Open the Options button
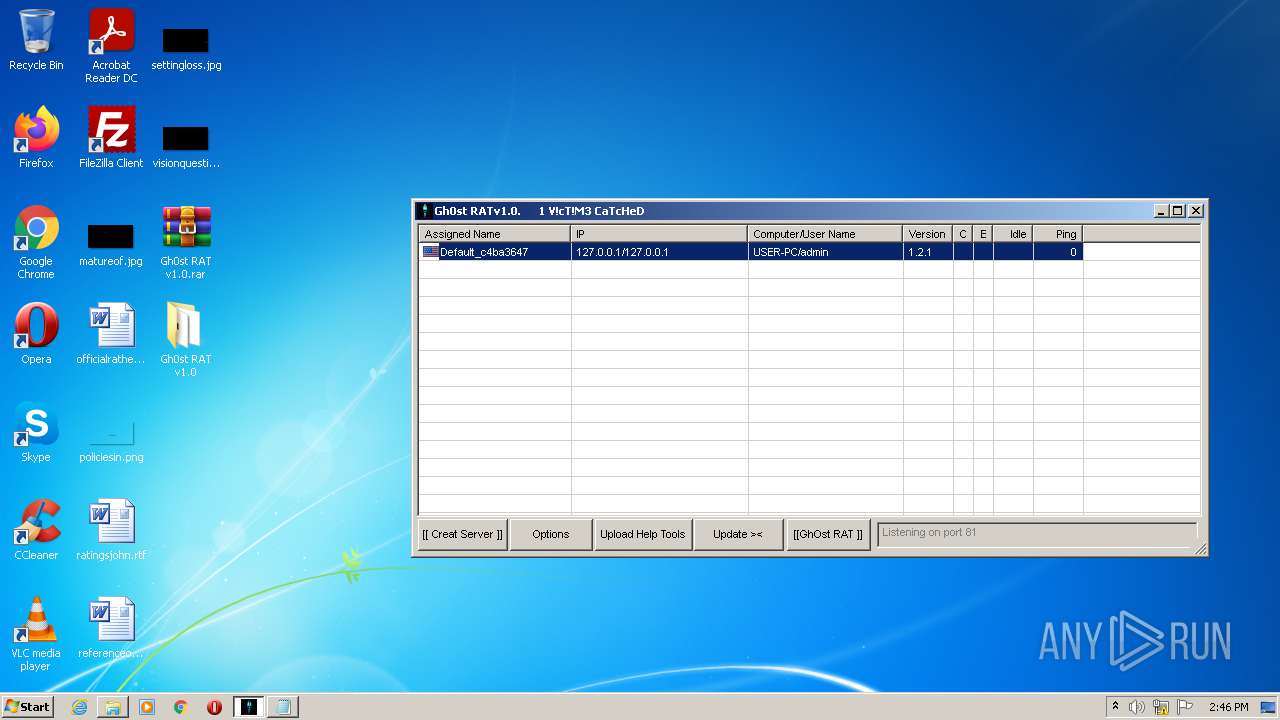This screenshot has height=720, width=1280. [x=551, y=534]
